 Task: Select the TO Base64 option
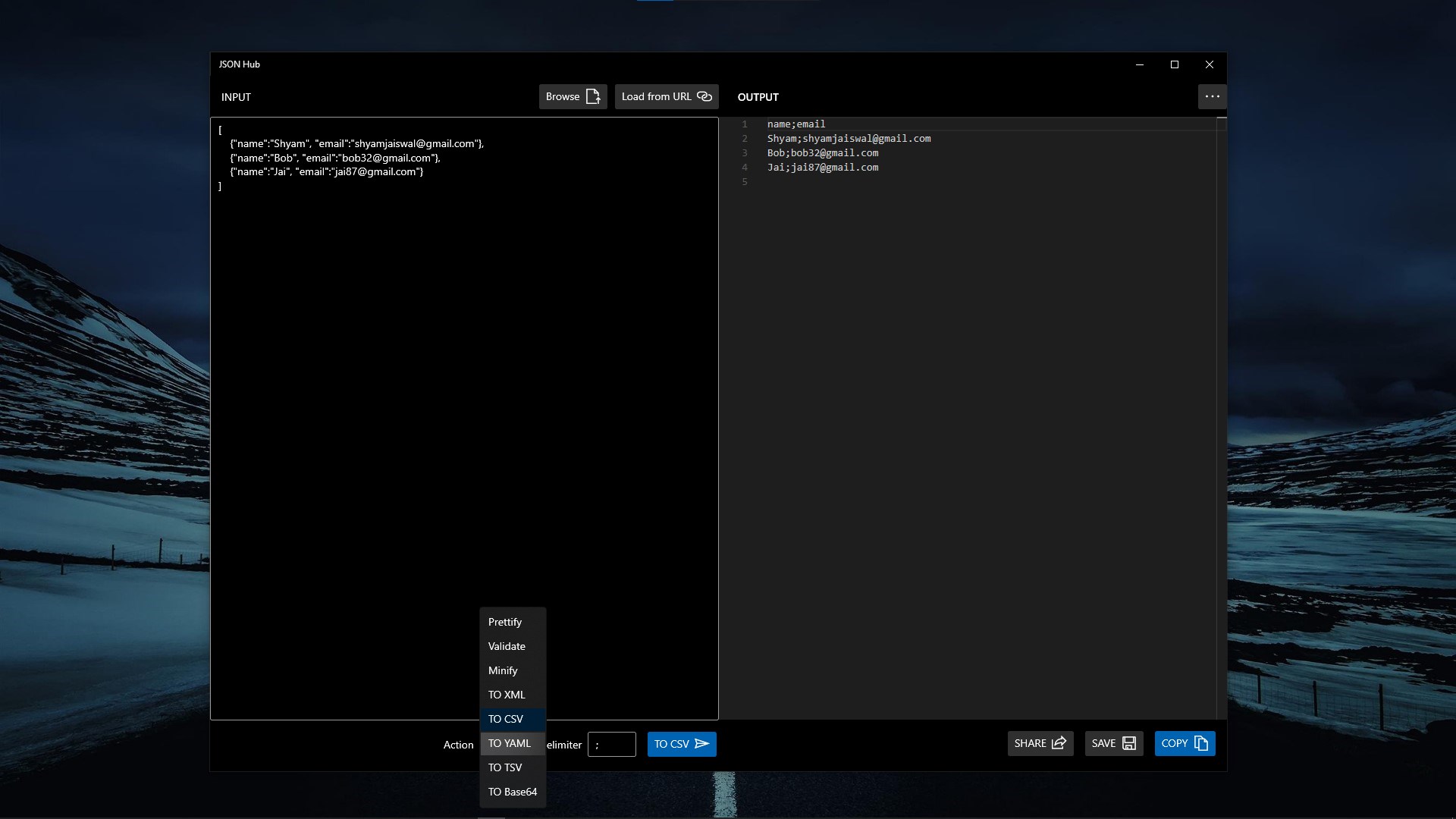513,792
